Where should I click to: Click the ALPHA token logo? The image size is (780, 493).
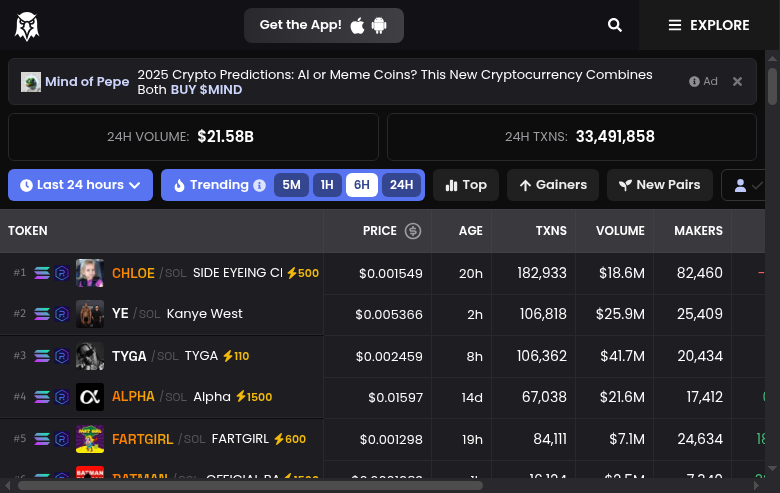[x=90, y=397]
